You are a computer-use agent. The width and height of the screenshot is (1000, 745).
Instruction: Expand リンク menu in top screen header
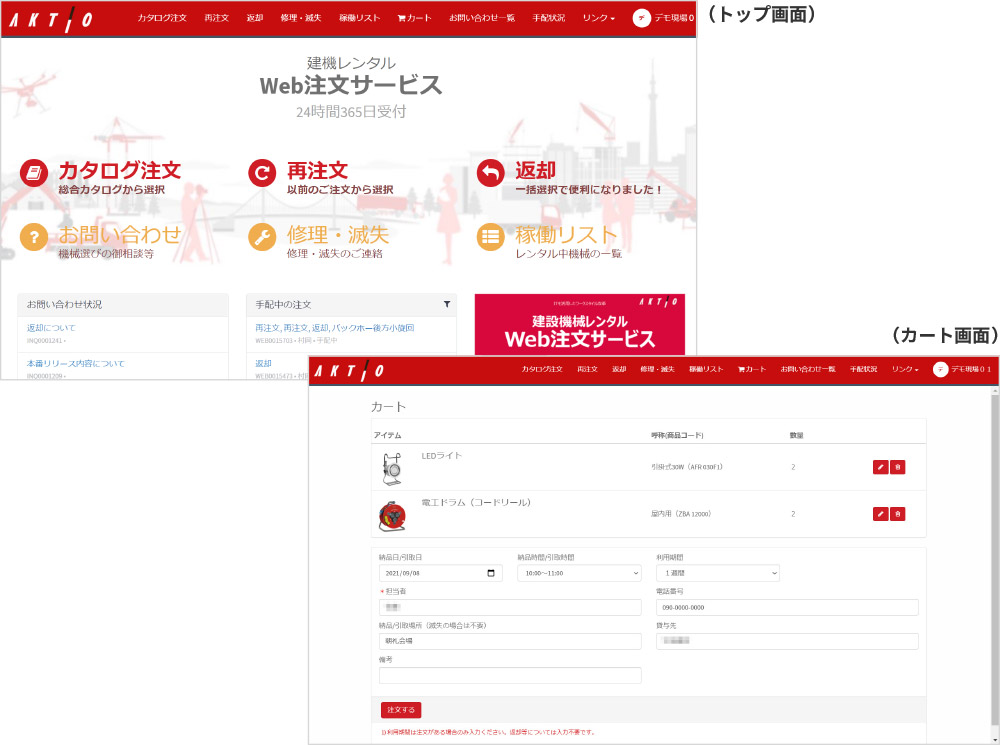coord(598,18)
